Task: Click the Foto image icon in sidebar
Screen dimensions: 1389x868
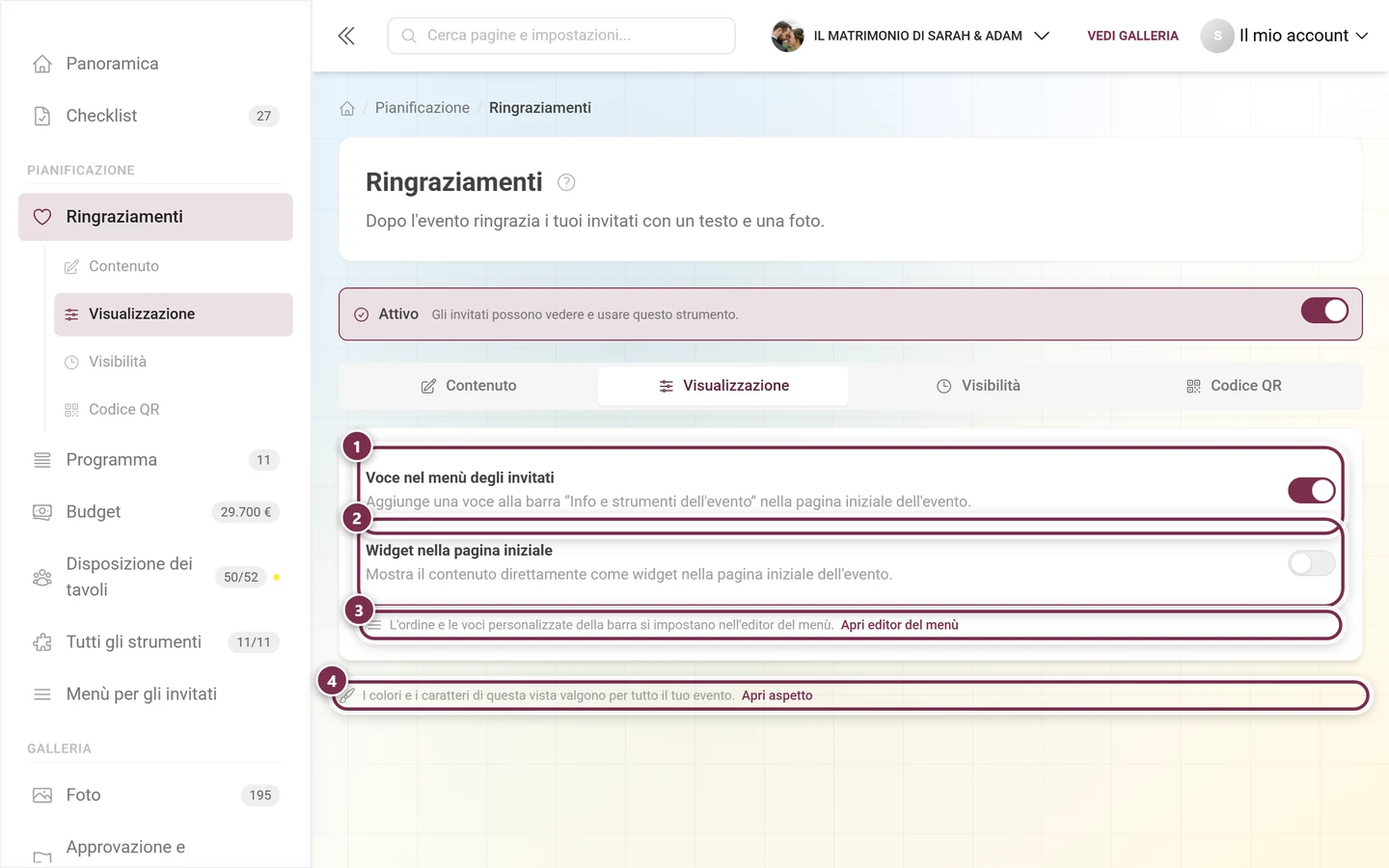Action: pos(42,796)
